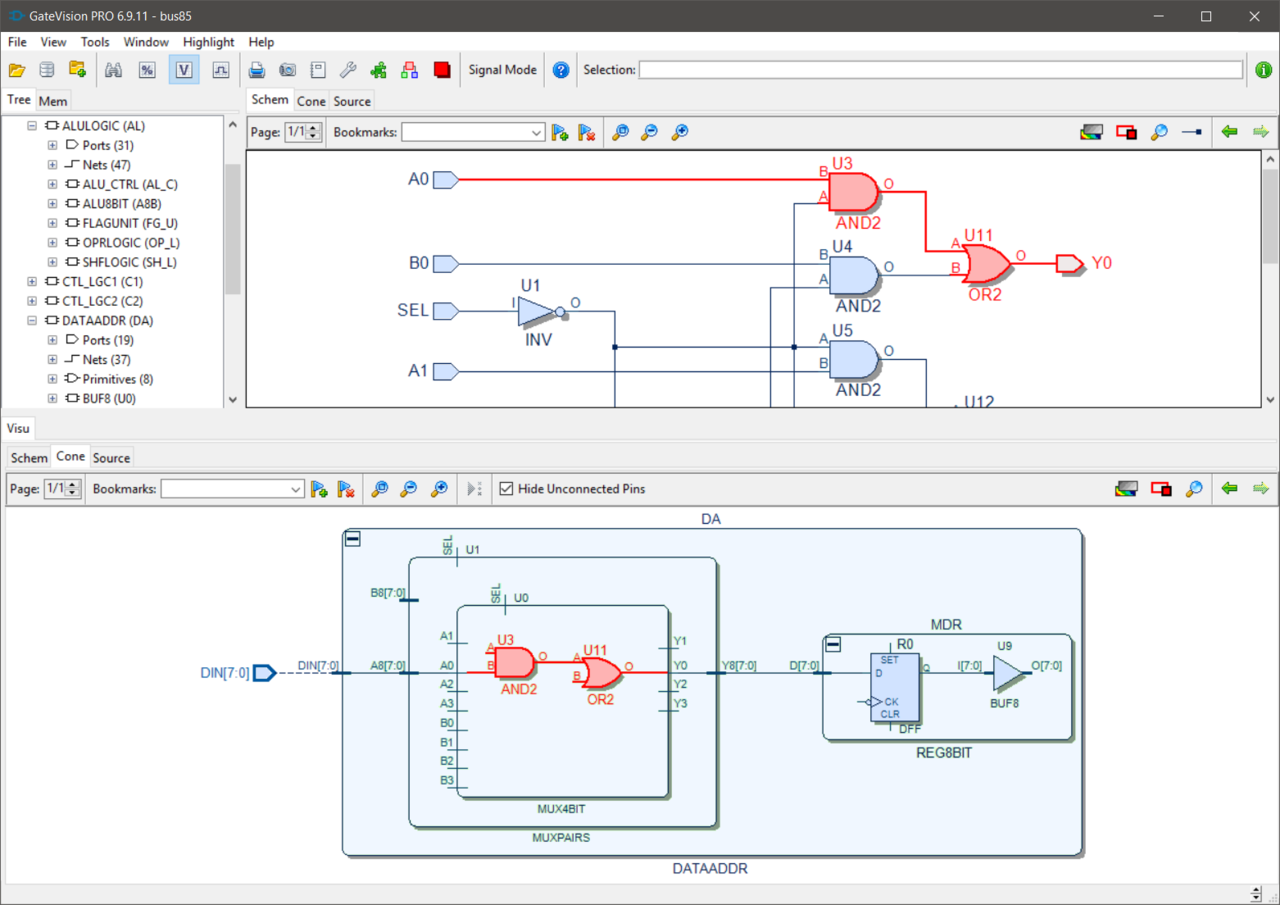Click the waveform icon in main toolbar

221,70
